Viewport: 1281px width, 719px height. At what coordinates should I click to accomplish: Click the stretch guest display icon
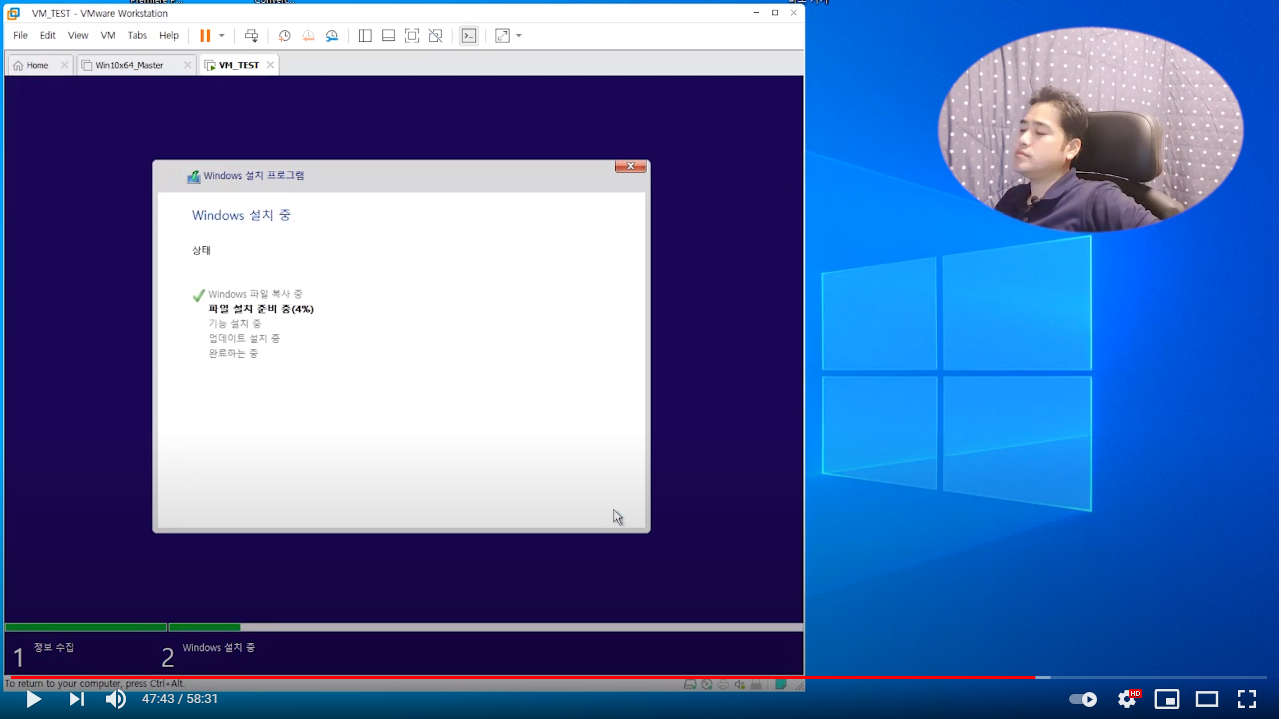tap(502, 36)
